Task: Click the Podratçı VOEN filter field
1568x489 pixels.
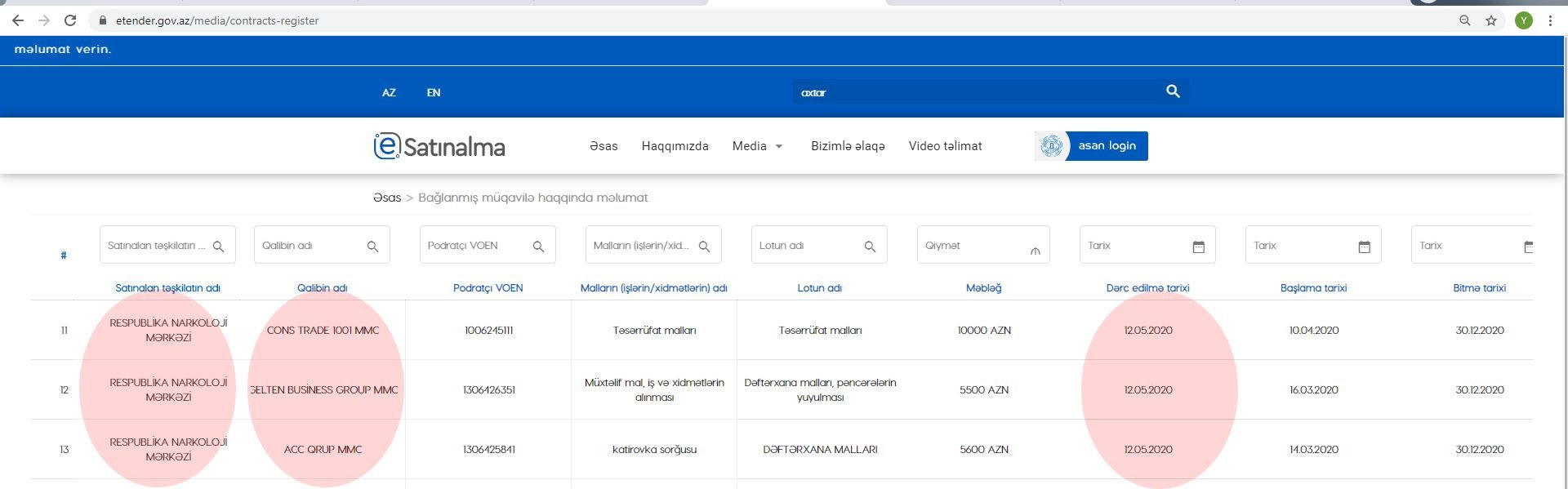Action: (488, 245)
